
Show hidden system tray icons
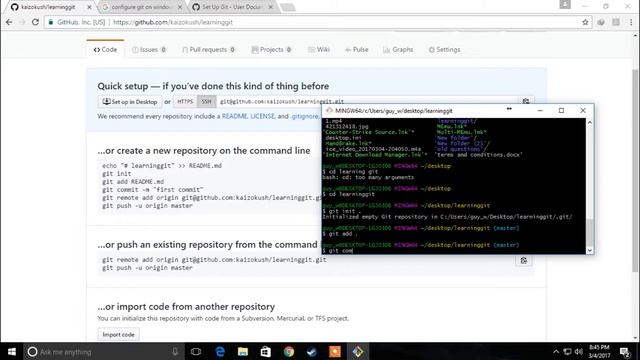tap(556, 351)
